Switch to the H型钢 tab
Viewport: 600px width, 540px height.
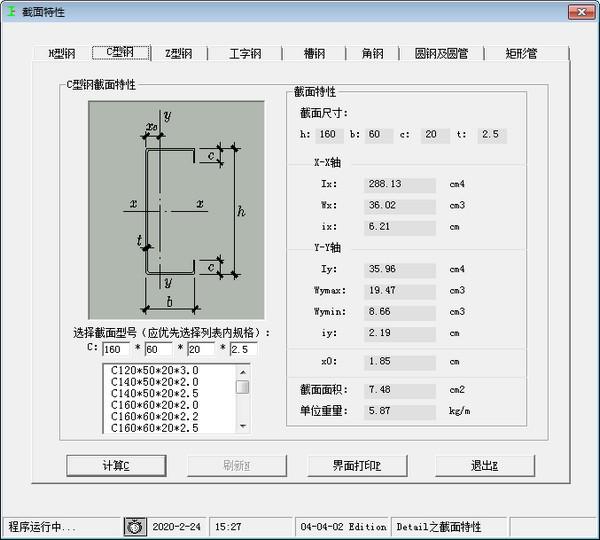[63, 54]
